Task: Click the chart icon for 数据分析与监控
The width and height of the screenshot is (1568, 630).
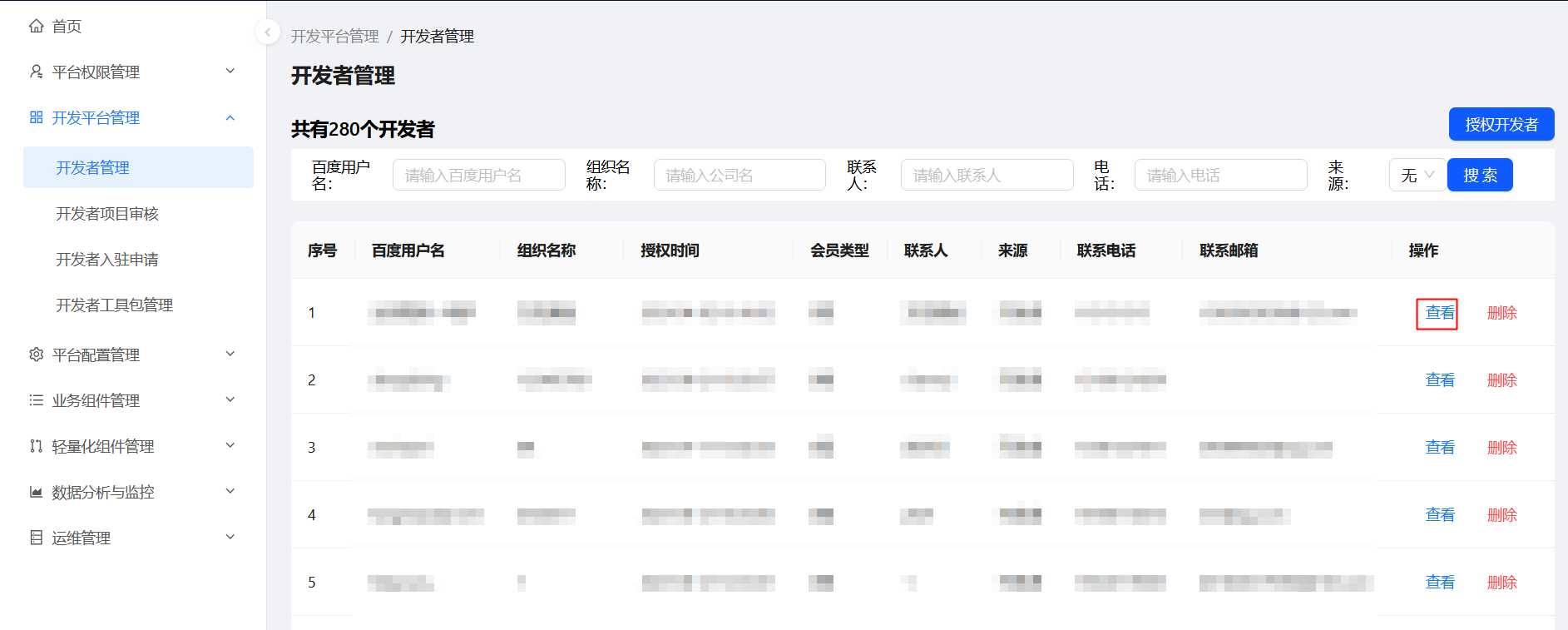Action: pos(36,493)
